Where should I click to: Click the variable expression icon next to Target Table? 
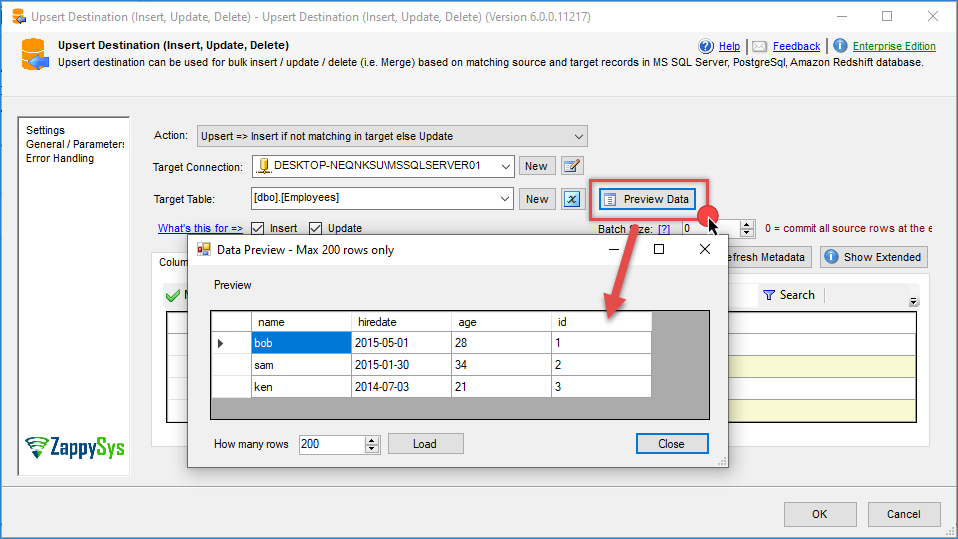[572, 198]
